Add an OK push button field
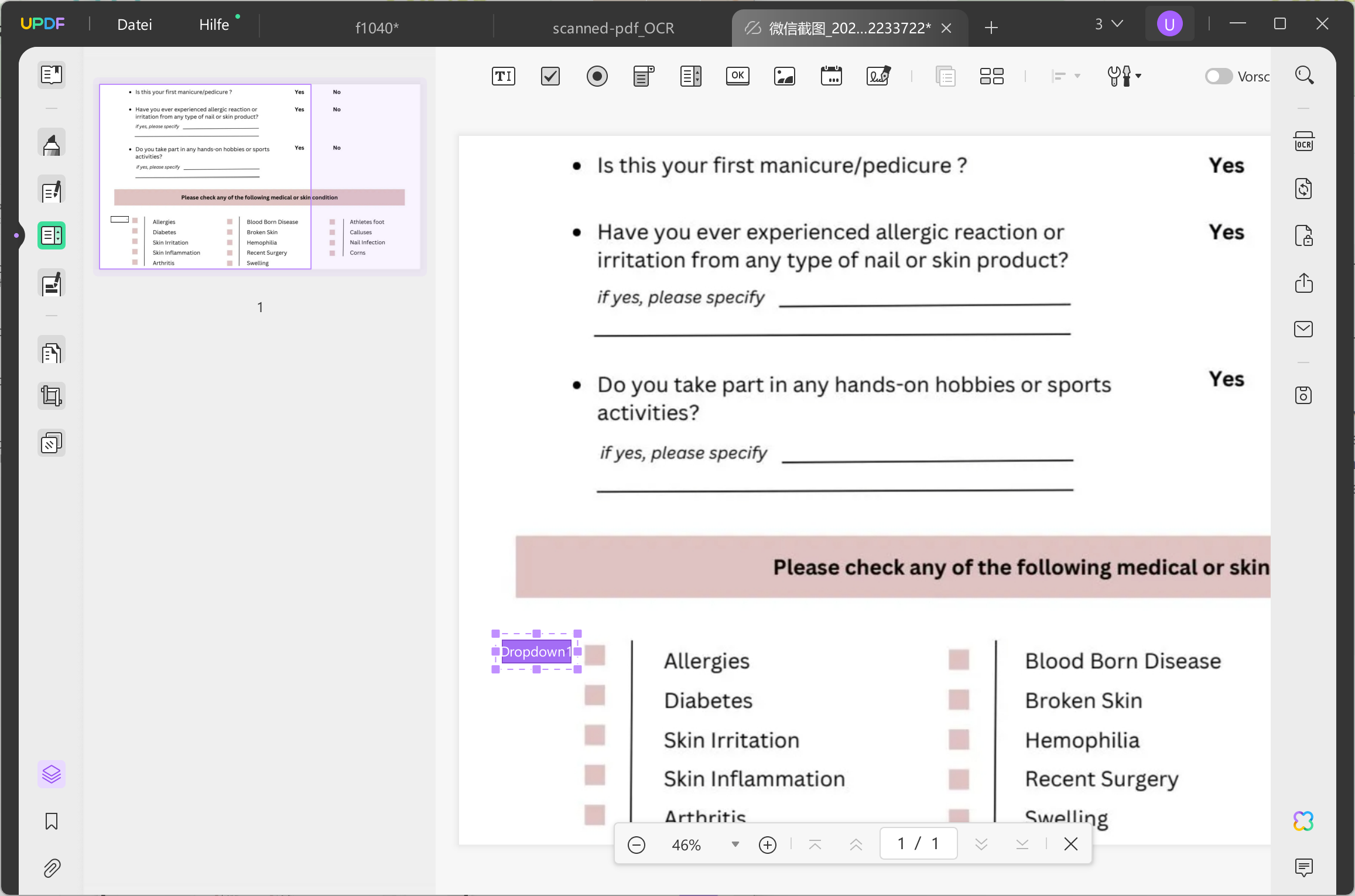This screenshot has width=1355, height=896. [x=737, y=76]
